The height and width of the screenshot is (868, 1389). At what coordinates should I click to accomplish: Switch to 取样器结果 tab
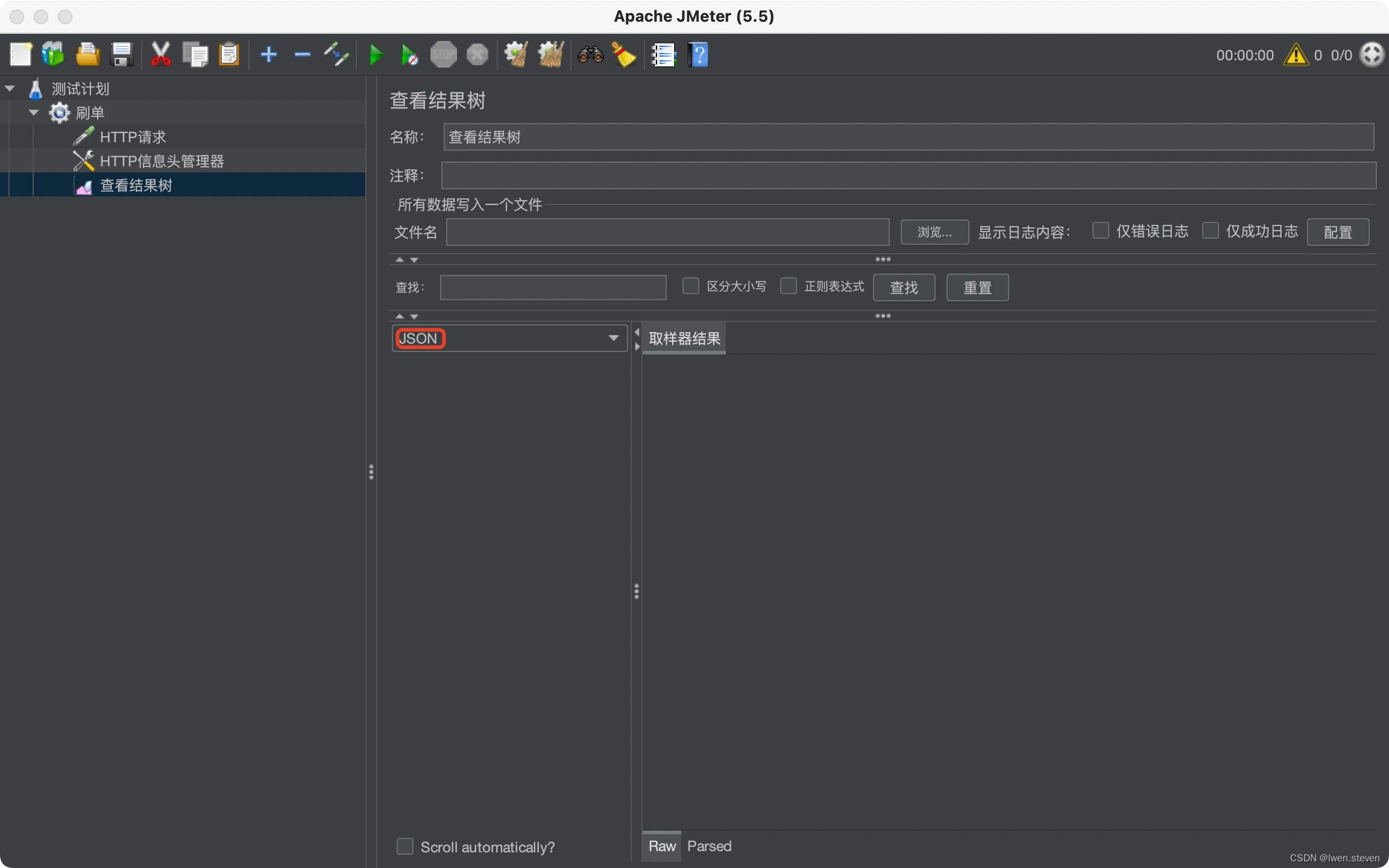click(684, 339)
